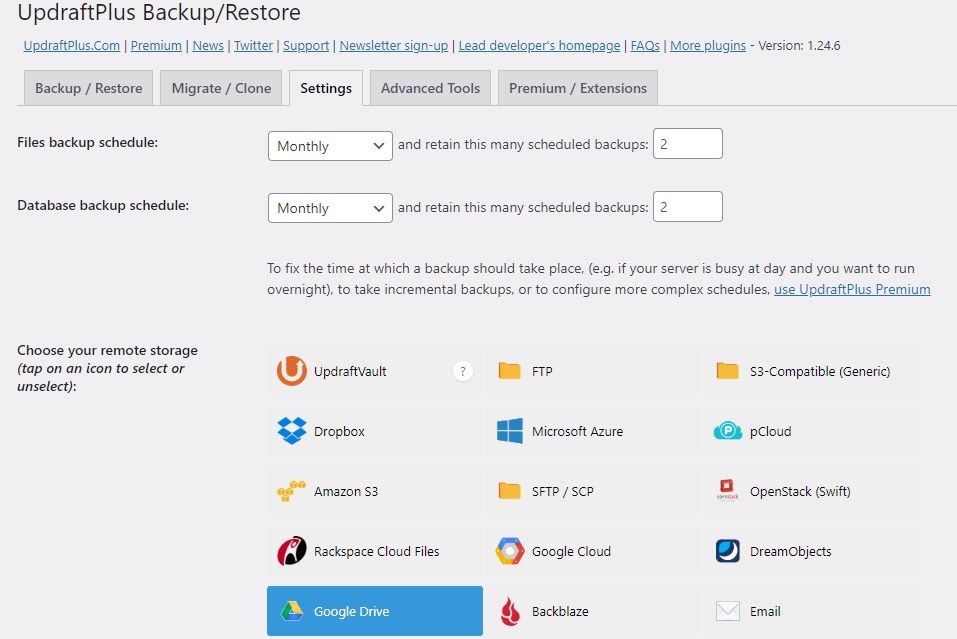Expand the Database backup schedule dropdown
The height and width of the screenshot is (639, 957).
330,208
